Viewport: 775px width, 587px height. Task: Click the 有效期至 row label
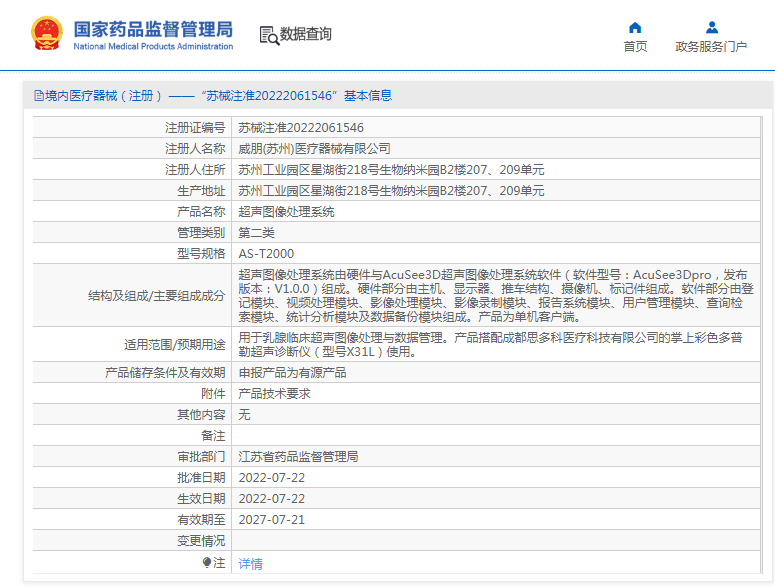(x=201, y=520)
